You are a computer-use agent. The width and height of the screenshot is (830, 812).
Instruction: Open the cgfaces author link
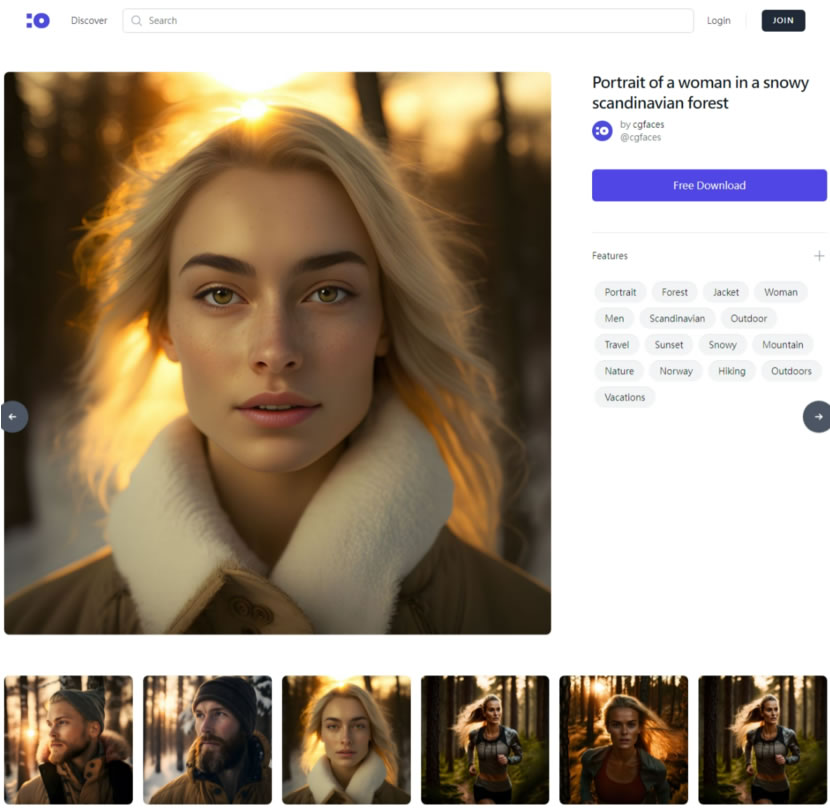(648, 124)
